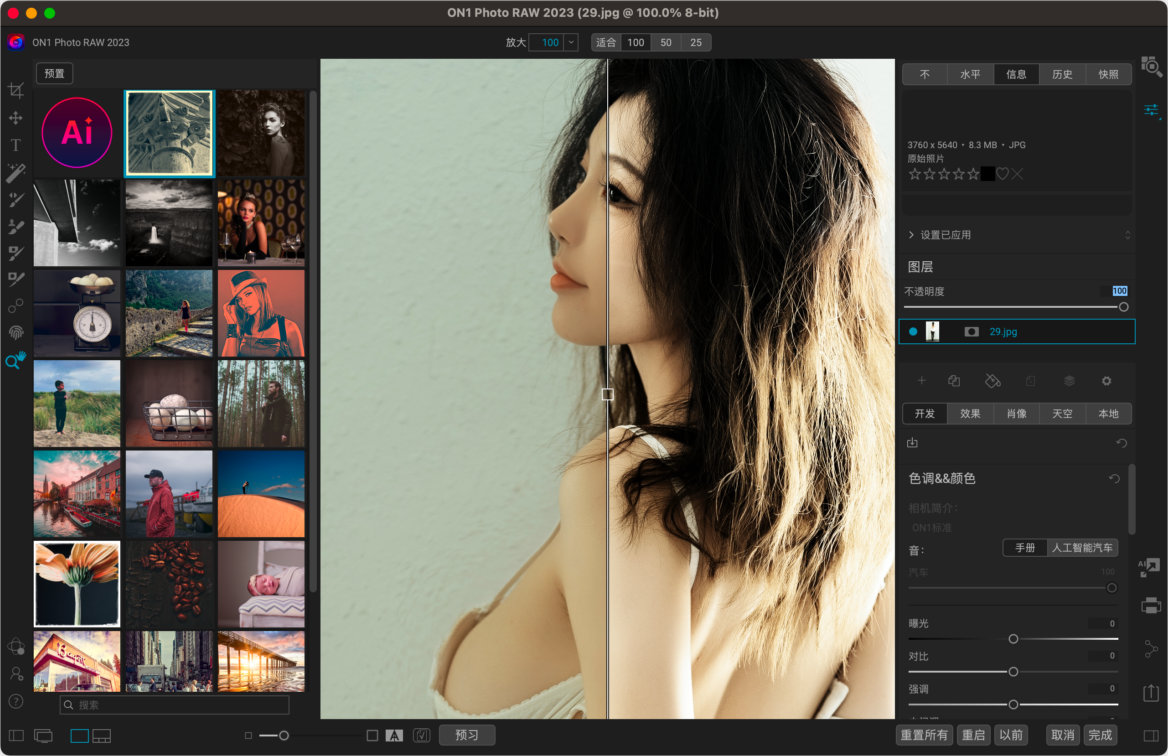Image resolution: width=1168 pixels, height=756 pixels.
Task: Select the Crop tool
Action: tap(16, 91)
